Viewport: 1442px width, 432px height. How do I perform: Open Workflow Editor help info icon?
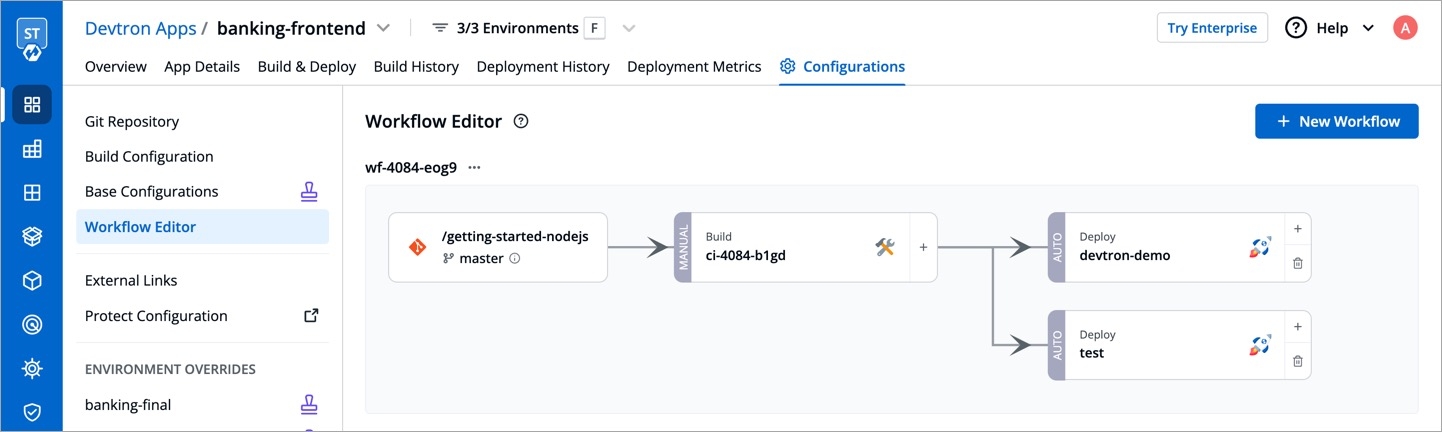[520, 122]
